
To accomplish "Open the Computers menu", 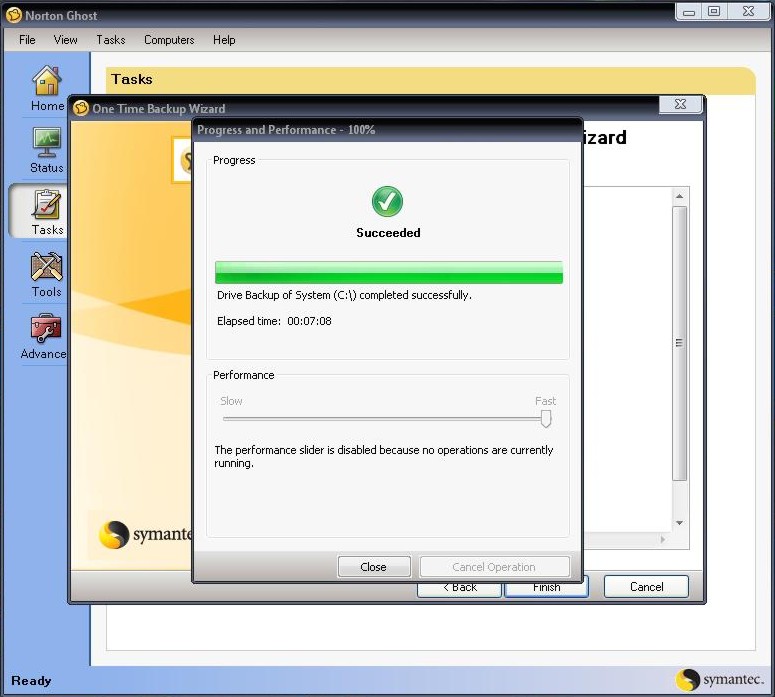I will pyautogui.click(x=169, y=40).
